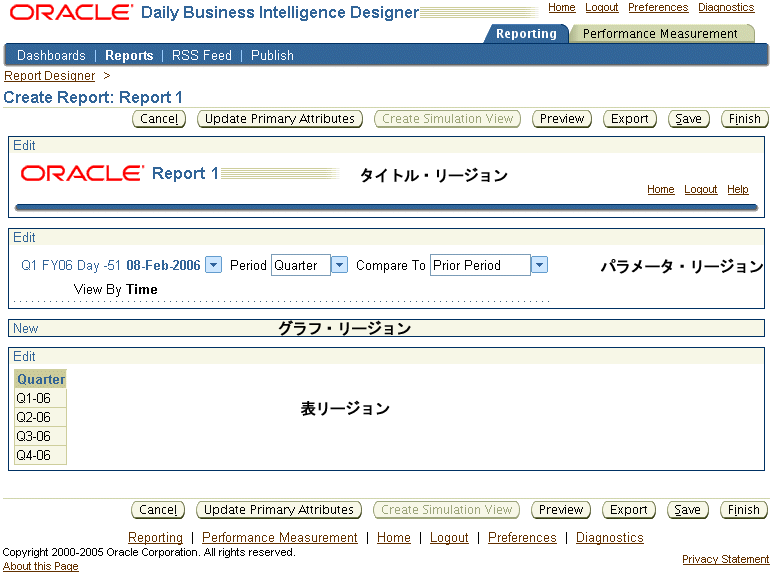Click top Update Primary Attributes button
This screenshot has height=575, width=773.
280,119
